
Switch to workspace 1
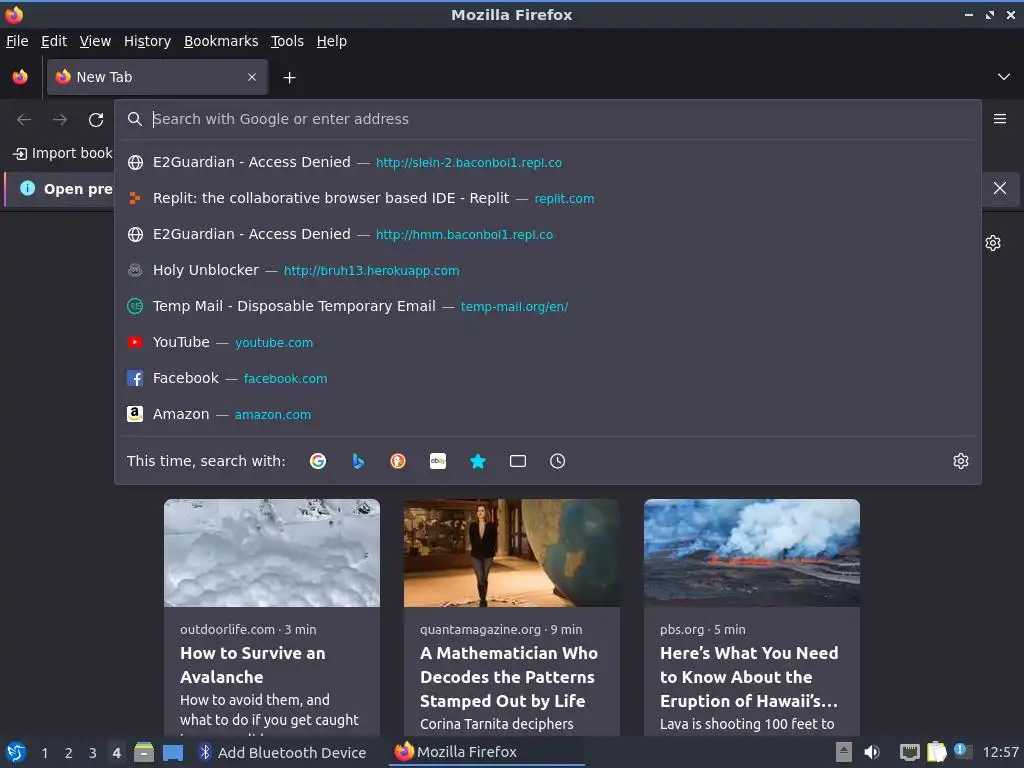tap(44, 753)
